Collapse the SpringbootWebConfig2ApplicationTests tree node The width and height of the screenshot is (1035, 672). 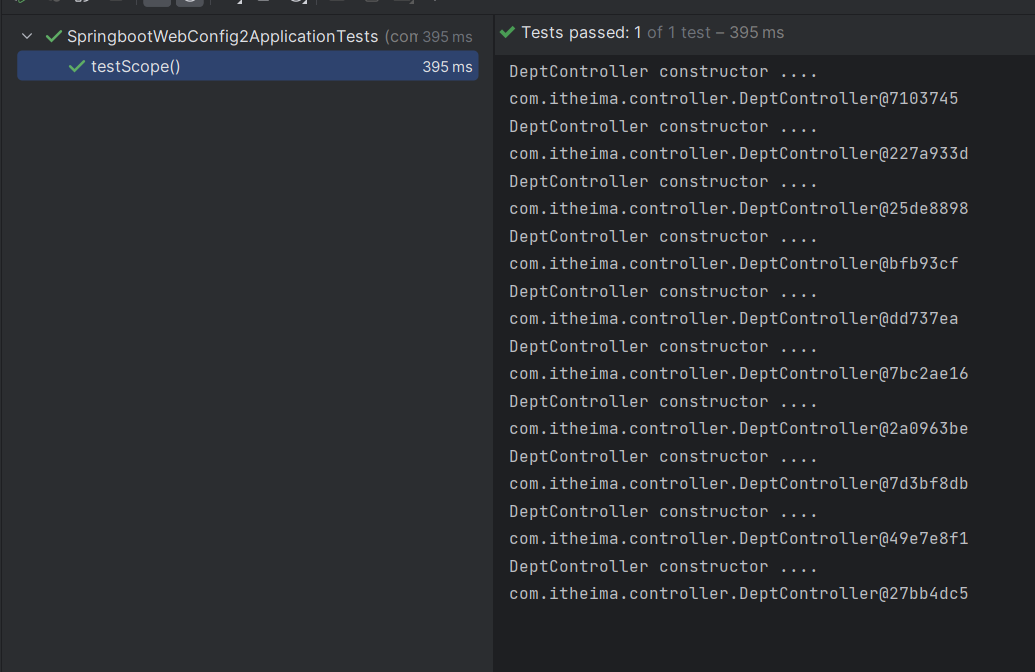click(x=27, y=37)
